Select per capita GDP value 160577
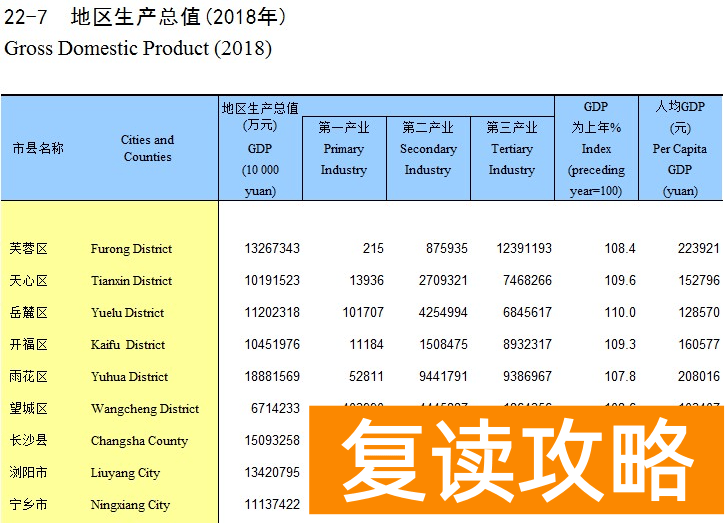 point(699,345)
